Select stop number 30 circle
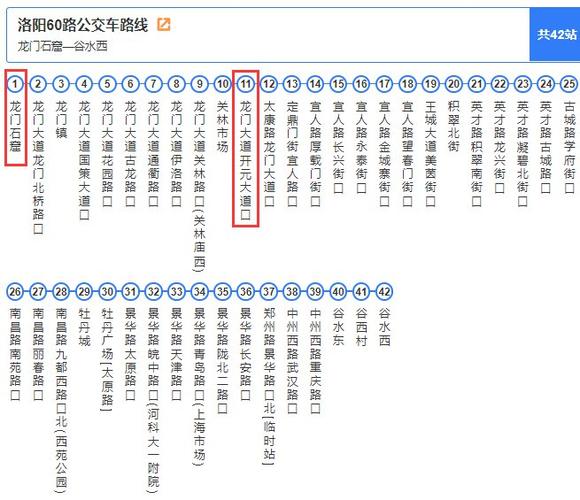 pyautogui.click(x=107, y=291)
